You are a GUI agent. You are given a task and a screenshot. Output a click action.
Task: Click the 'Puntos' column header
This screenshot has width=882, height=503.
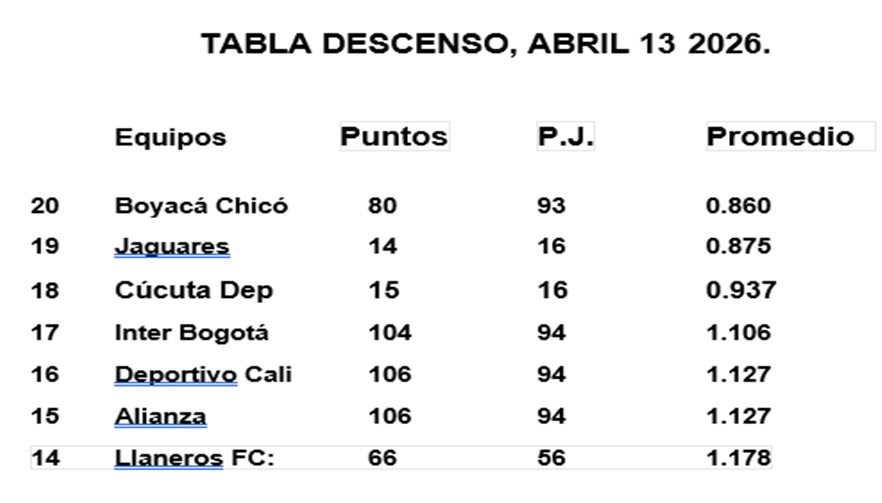tap(394, 136)
